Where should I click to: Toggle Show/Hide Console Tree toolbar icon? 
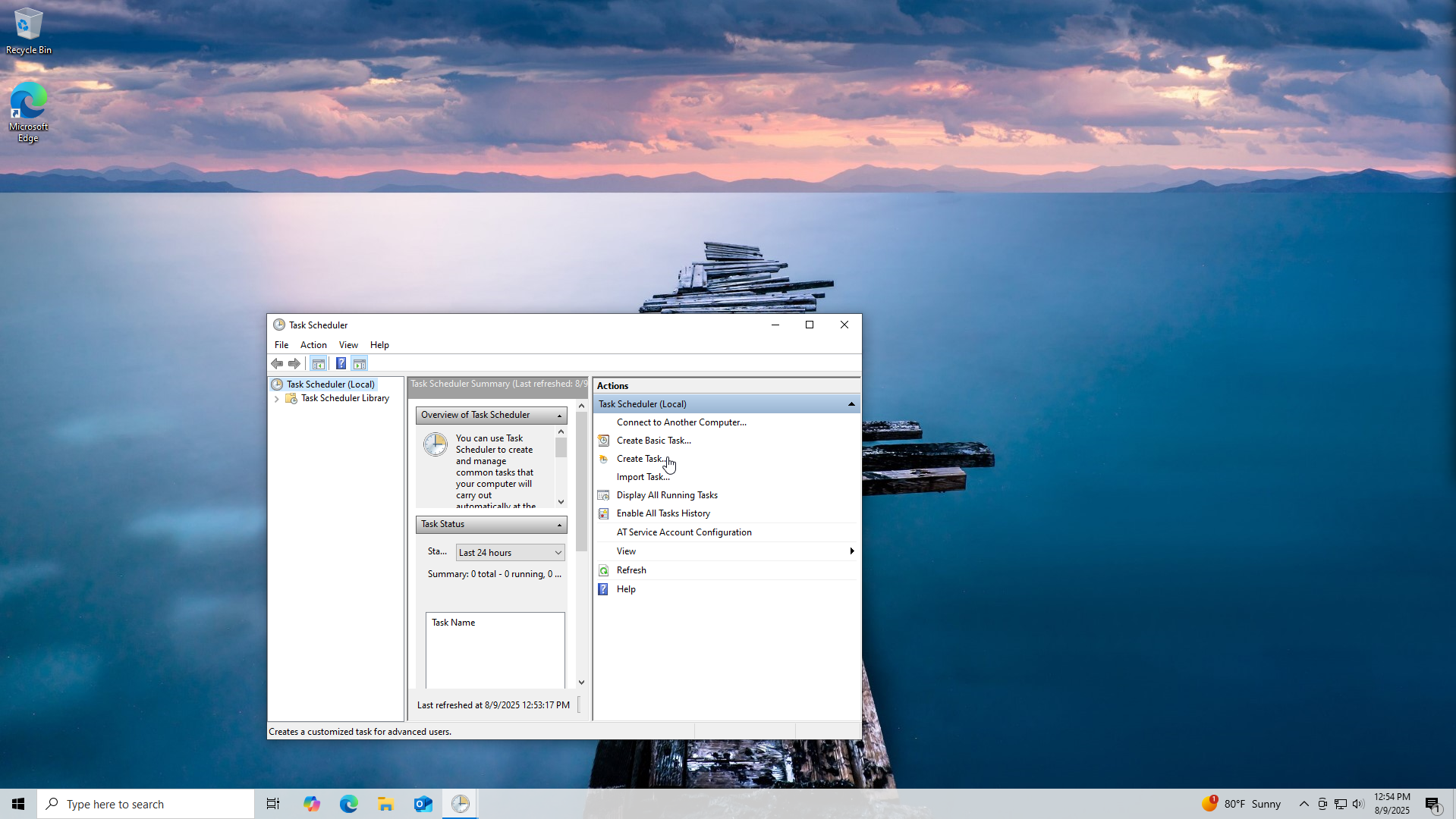click(319, 364)
